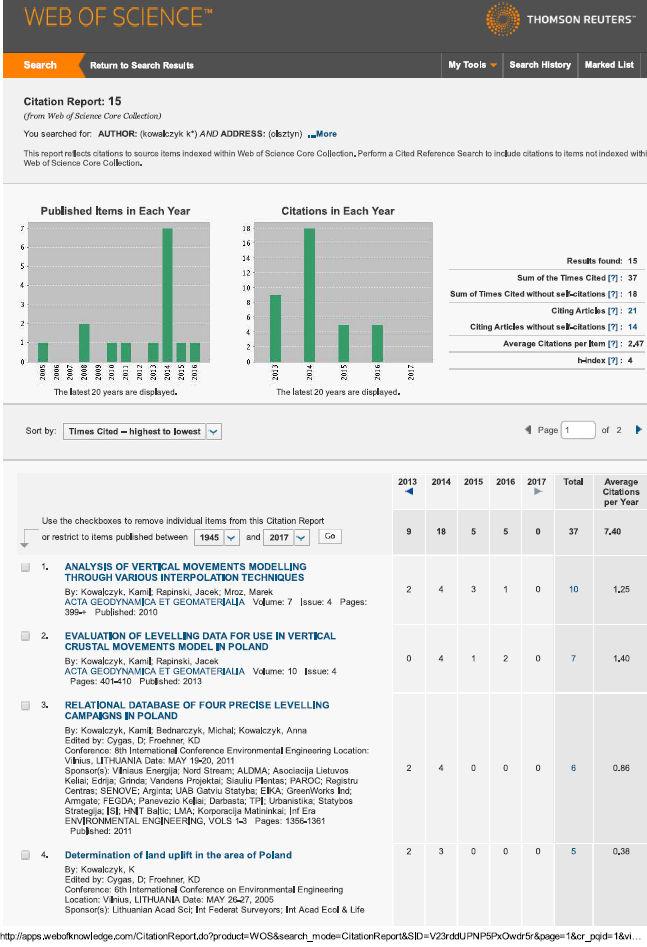
Task: Click citing articles count 21
Action: pos(633,311)
